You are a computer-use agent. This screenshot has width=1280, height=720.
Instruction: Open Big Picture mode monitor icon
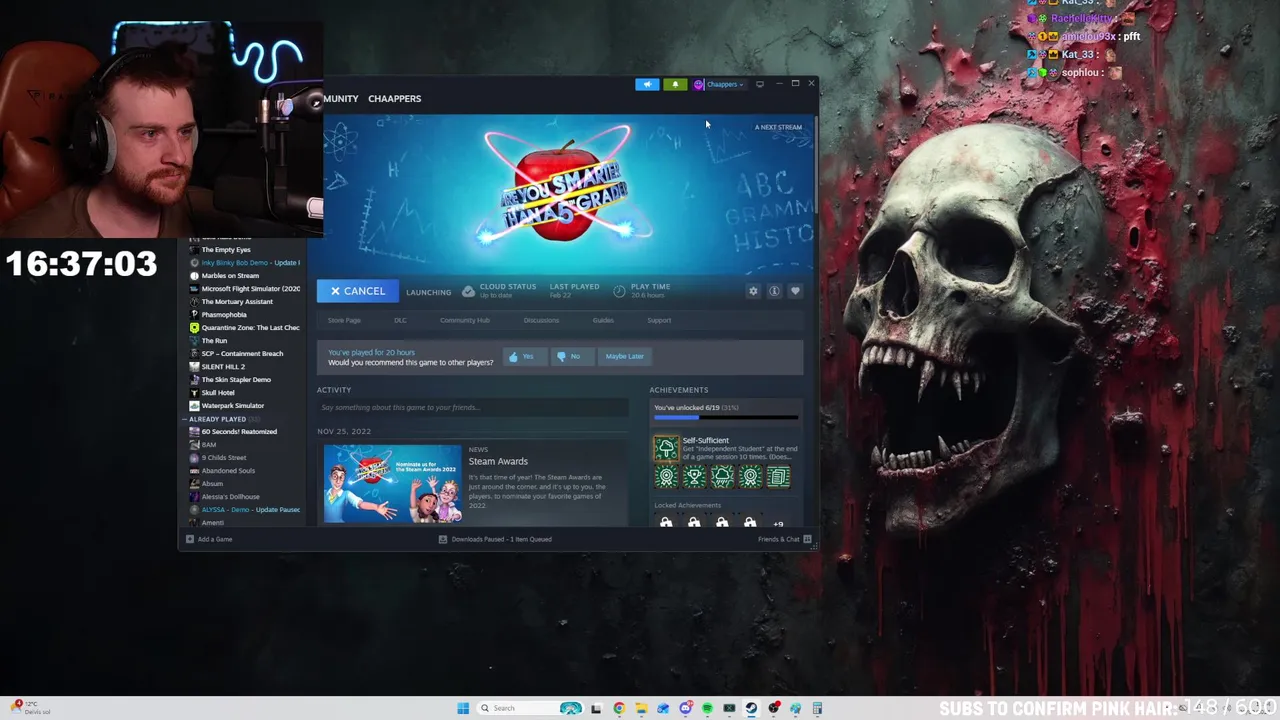(x=760, y=84)
